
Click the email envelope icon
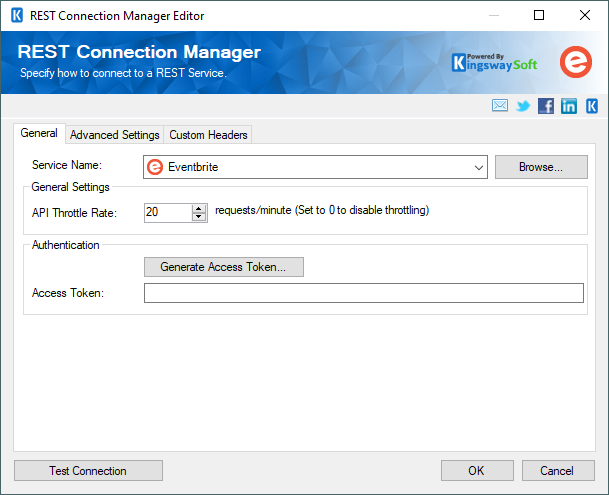click(x=499, y=105)
